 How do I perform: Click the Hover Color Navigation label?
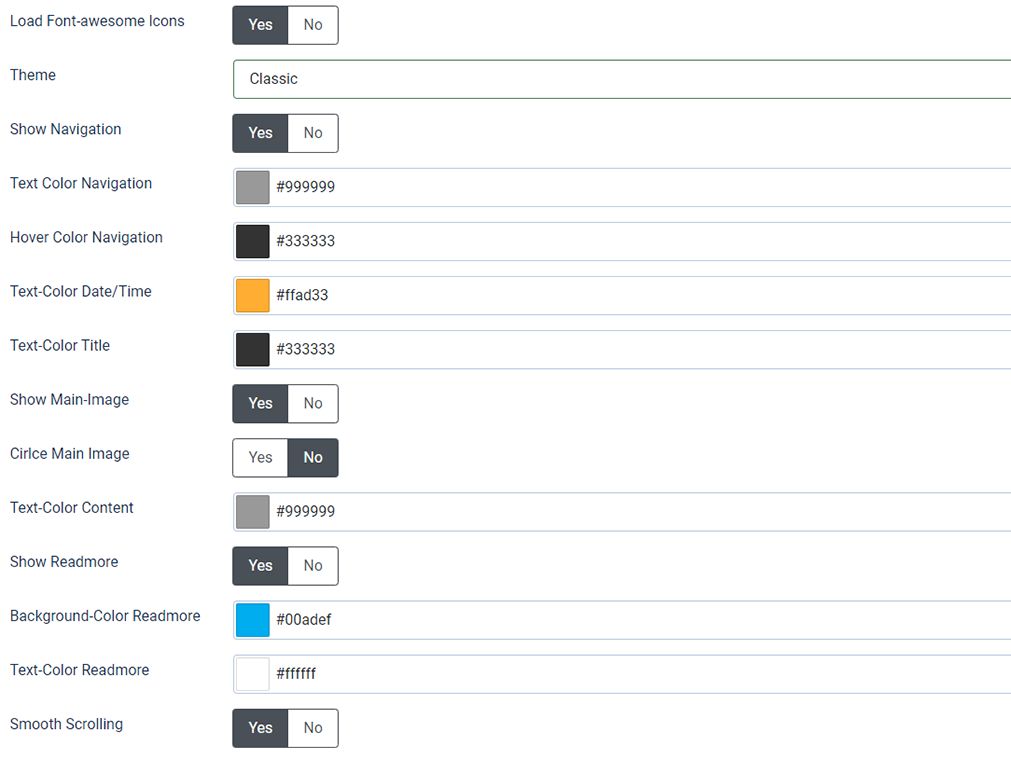pyautogui.click(x=86, y=237)
